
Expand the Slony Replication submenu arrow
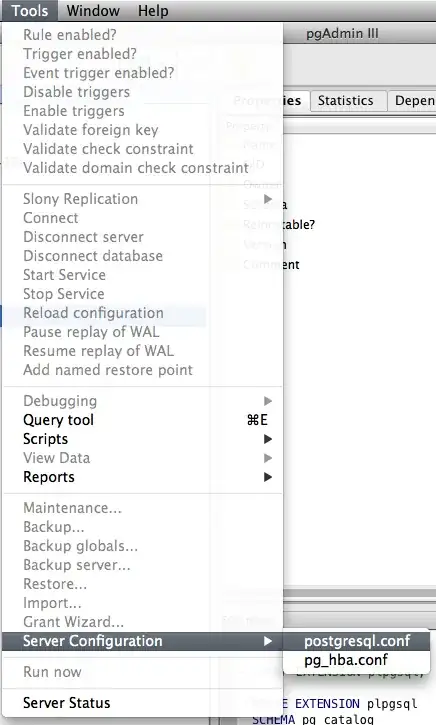pos(268,199)
